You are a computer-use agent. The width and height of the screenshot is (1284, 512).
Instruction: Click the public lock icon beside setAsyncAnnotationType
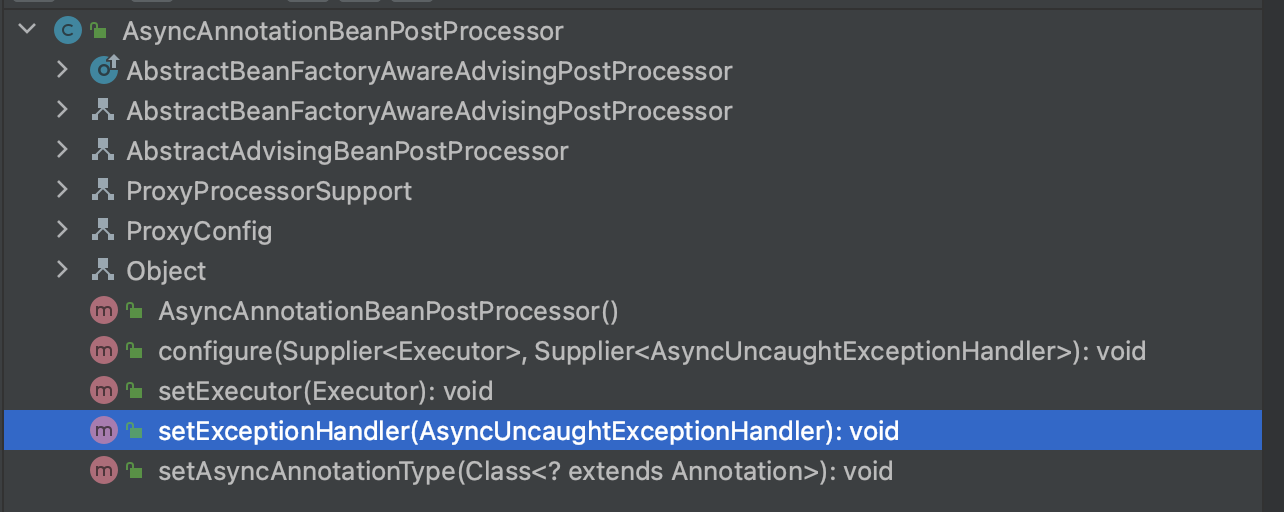click(134, 471)
